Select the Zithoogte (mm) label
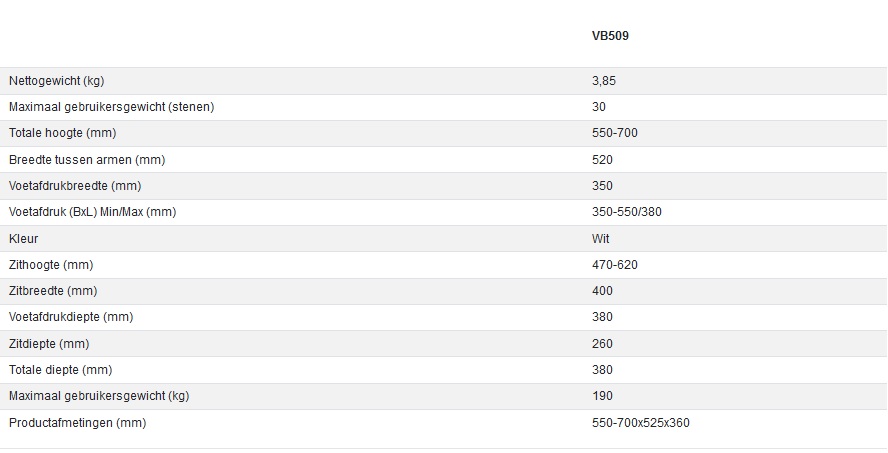888x453 pixels. (x=51, y=265)
